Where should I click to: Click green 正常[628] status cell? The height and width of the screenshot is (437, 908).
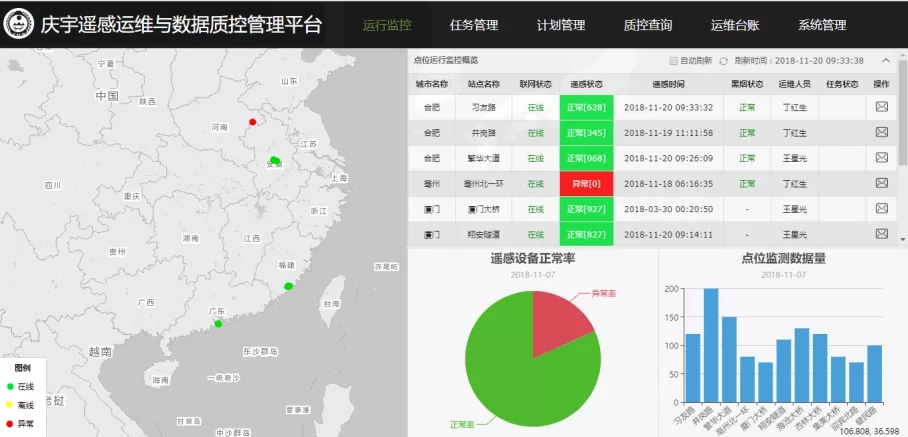click(585, 108)
